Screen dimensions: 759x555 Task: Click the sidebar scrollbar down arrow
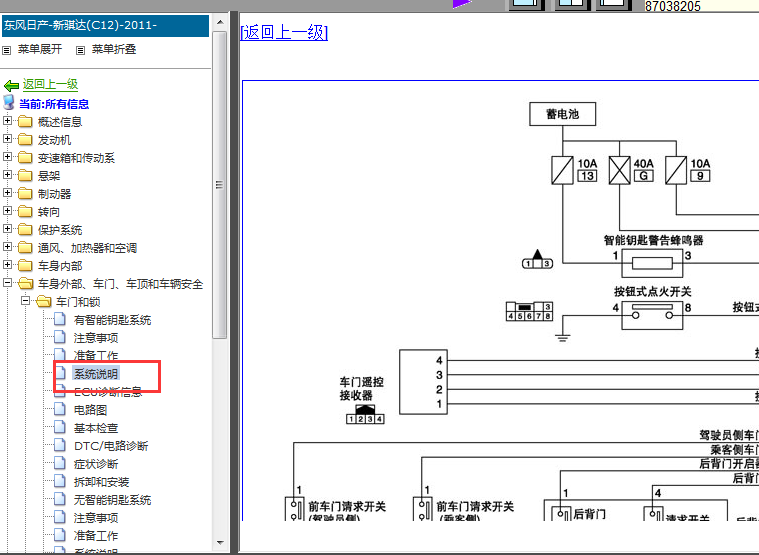click(220, 543)
